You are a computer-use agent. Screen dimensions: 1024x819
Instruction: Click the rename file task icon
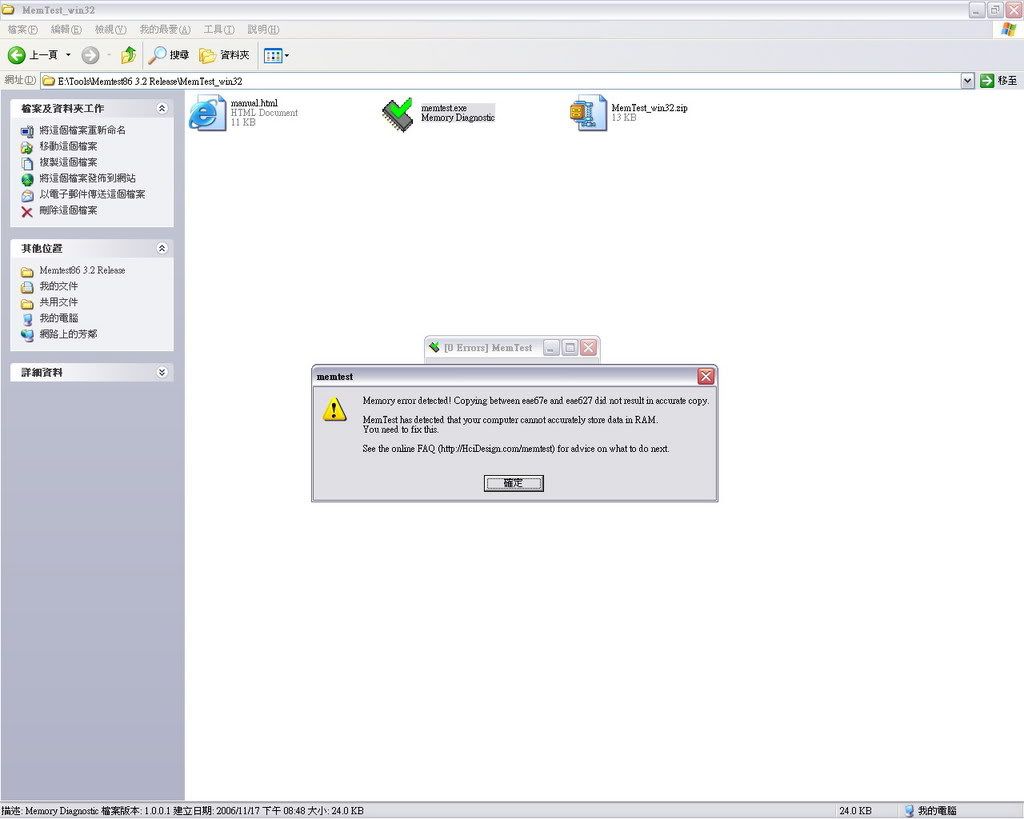(x=27, y=131)
